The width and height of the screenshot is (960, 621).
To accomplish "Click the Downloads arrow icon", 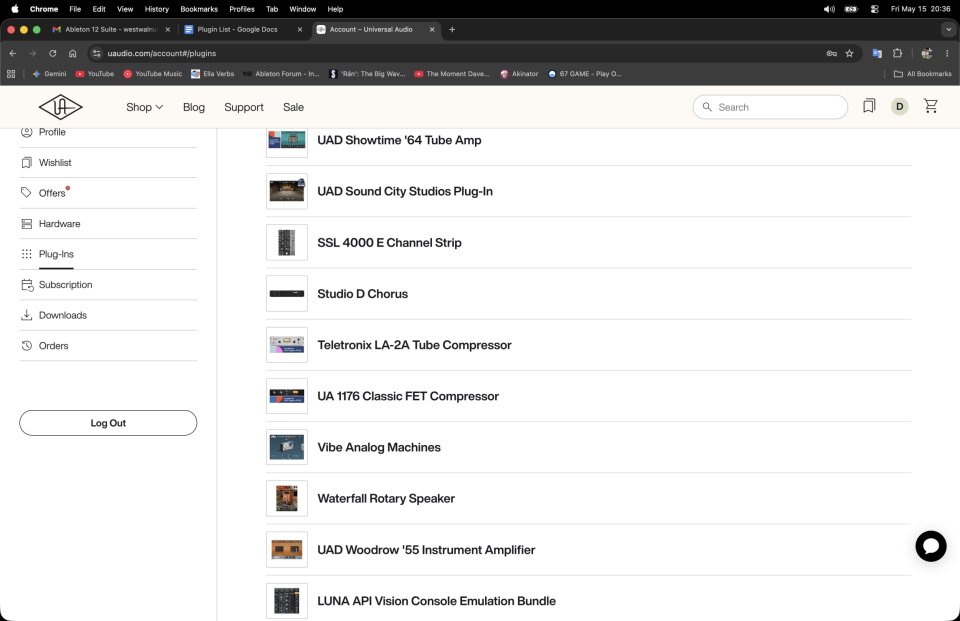I will [26, 315].
